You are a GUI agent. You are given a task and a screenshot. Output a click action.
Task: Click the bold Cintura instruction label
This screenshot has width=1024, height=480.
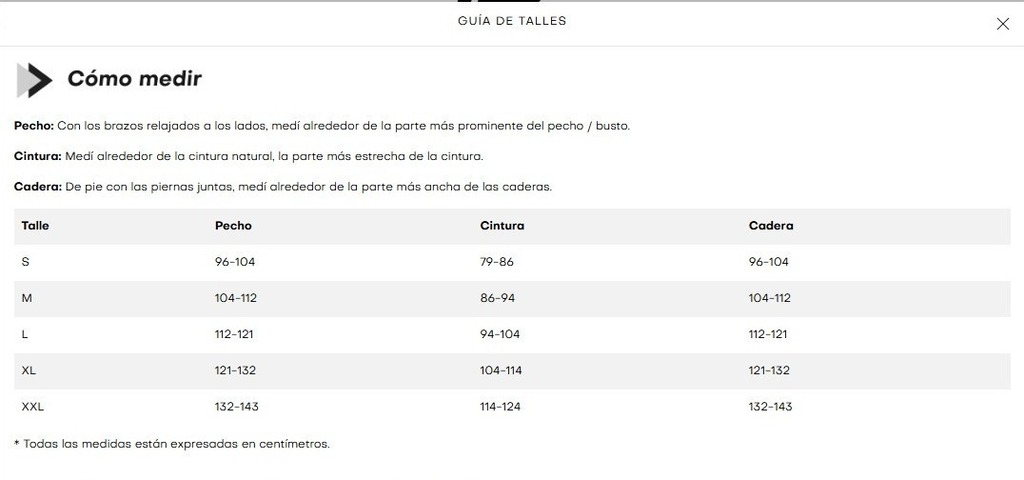(38, 156)
